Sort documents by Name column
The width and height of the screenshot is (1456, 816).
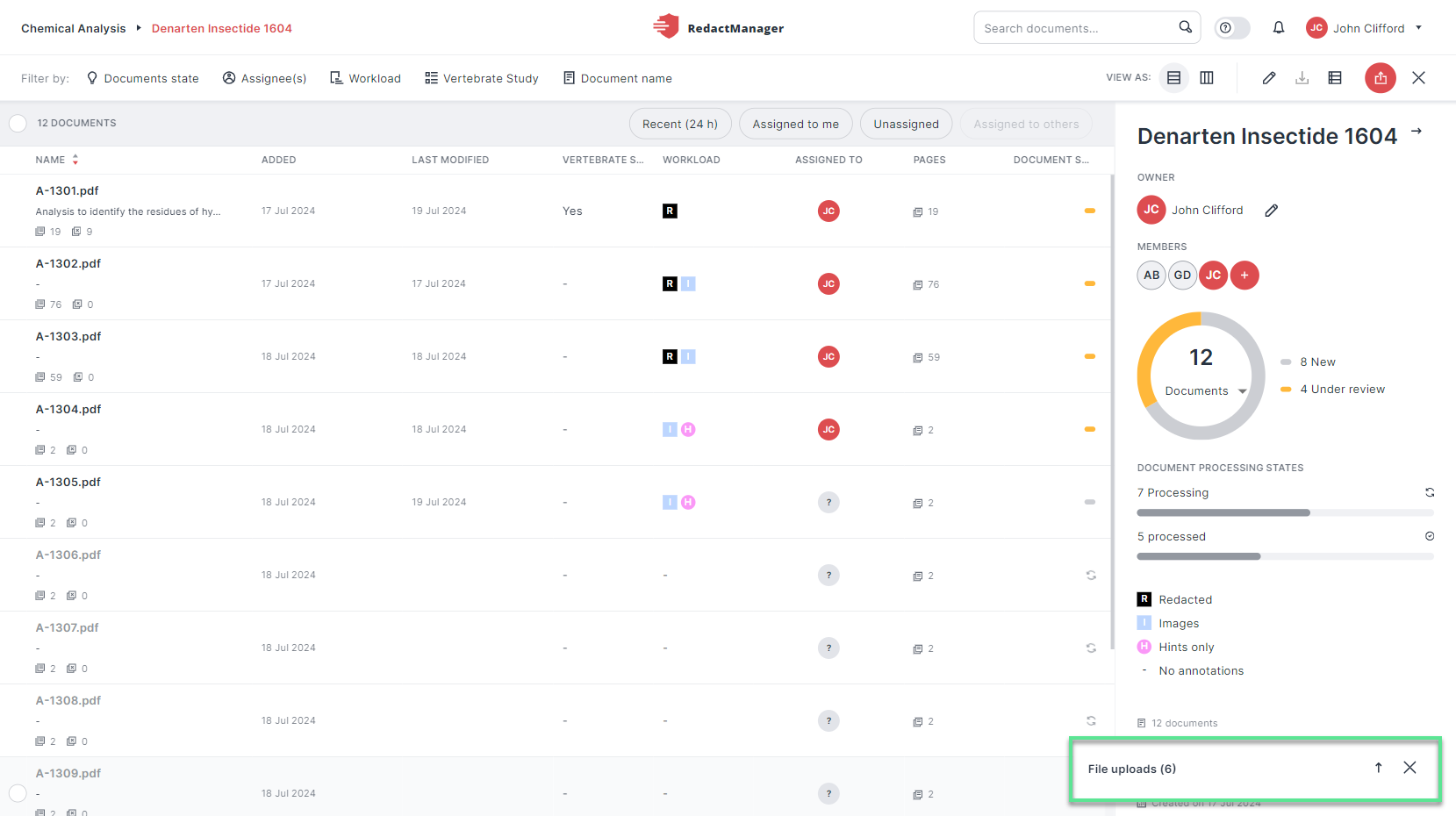coord(57,160)
